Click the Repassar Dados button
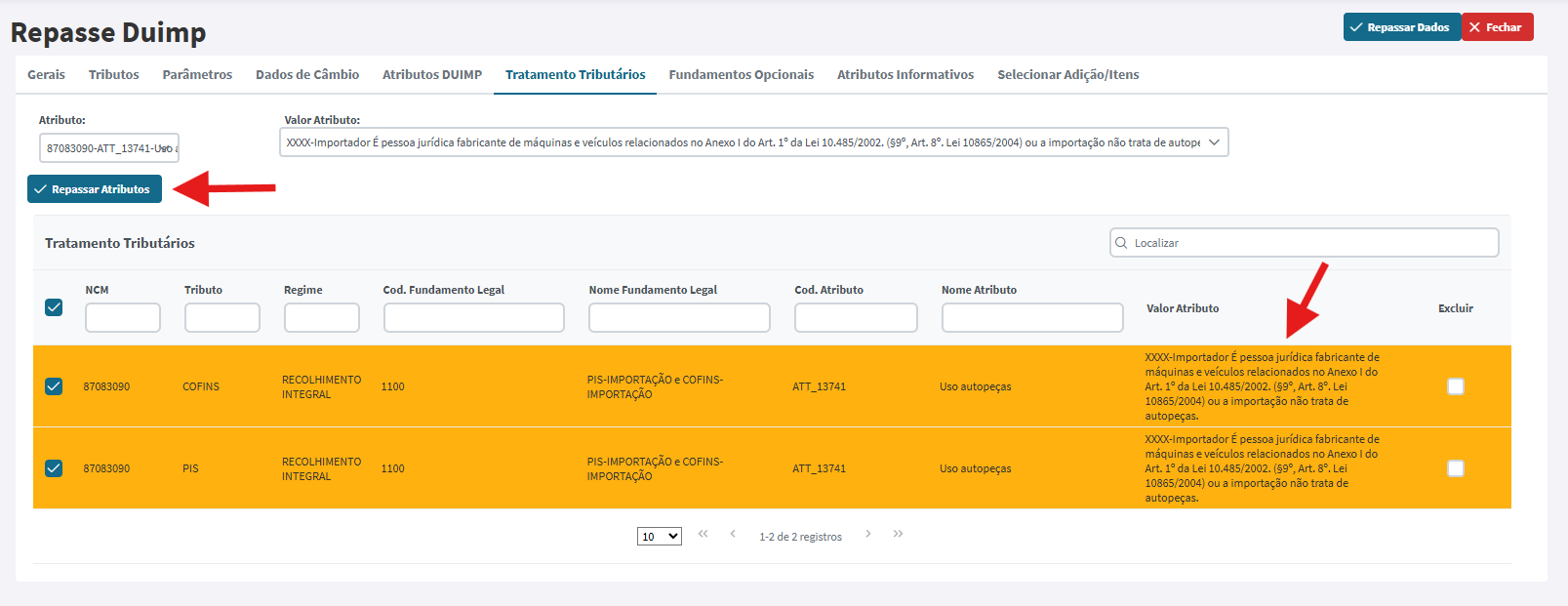The image size is (1568, 606). click(x=1402, y=27)
